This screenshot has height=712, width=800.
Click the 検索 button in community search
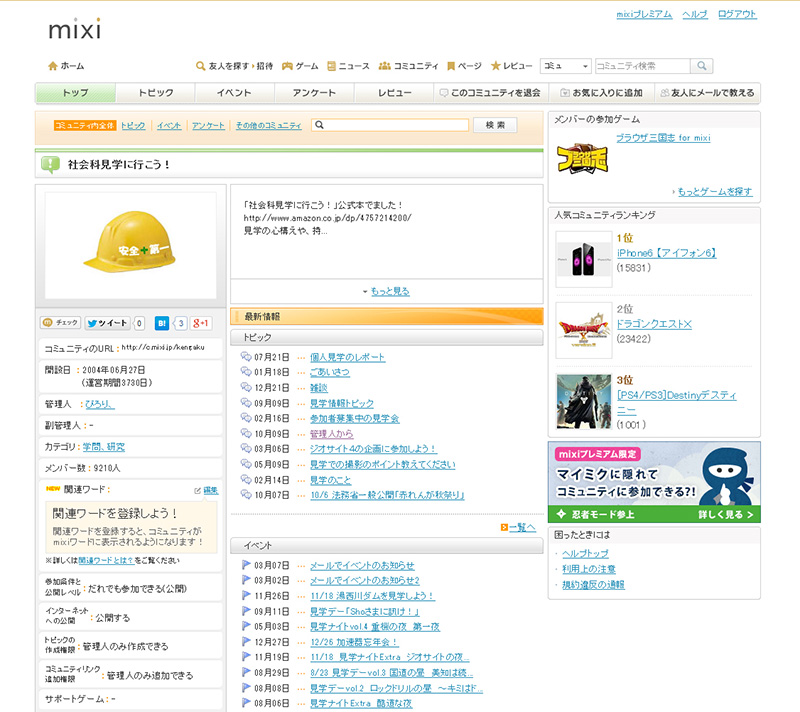click(494, 125)
